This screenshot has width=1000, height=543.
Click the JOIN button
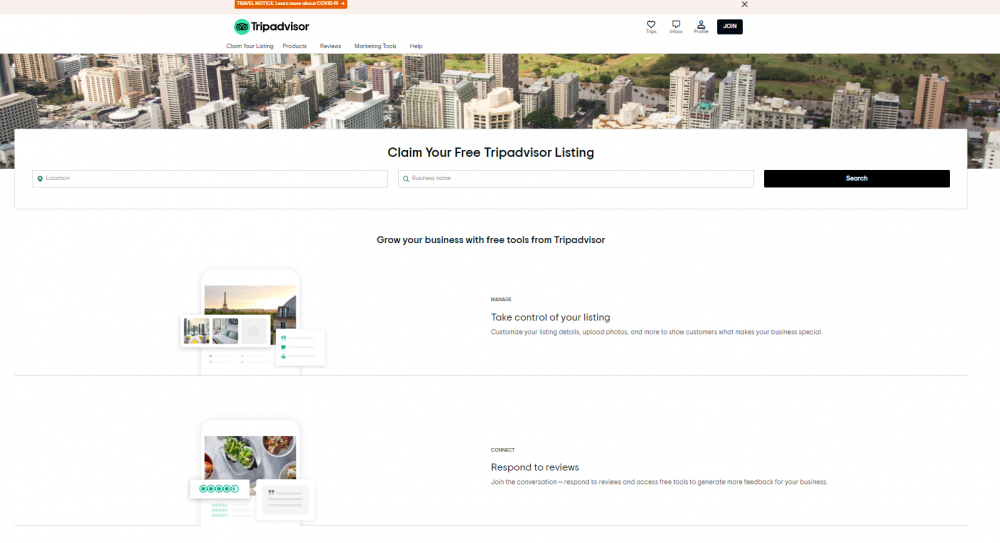pyautogui.click(x=730, y=26)
